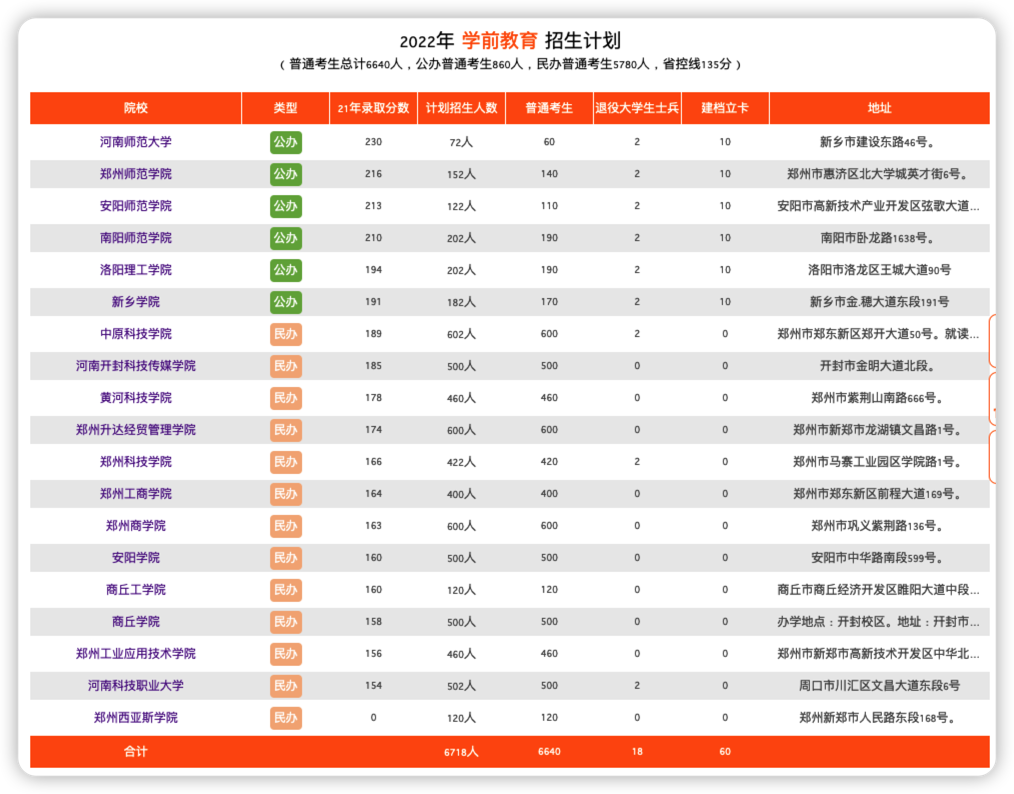The width and height of the screenshot is (1014, 794).
Task: Click the 公办 badge for 郑州师范学院
Action: 285,174
